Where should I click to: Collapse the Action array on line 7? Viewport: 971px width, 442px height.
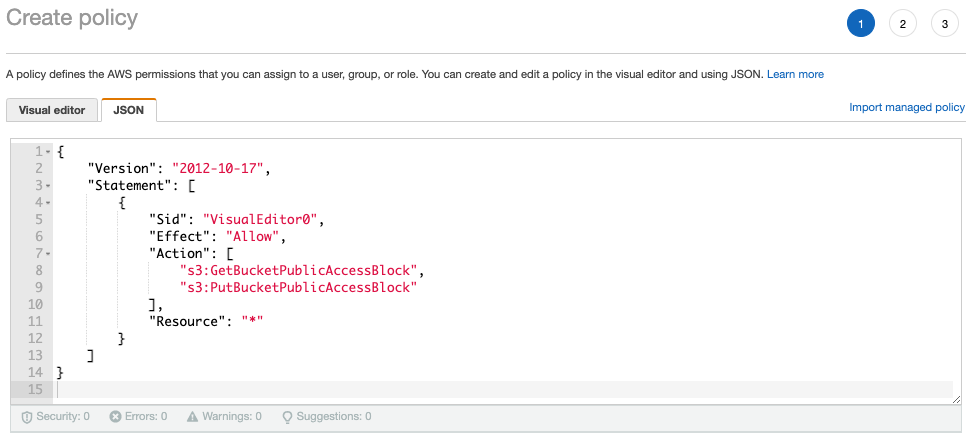click(x=48, y=254)
